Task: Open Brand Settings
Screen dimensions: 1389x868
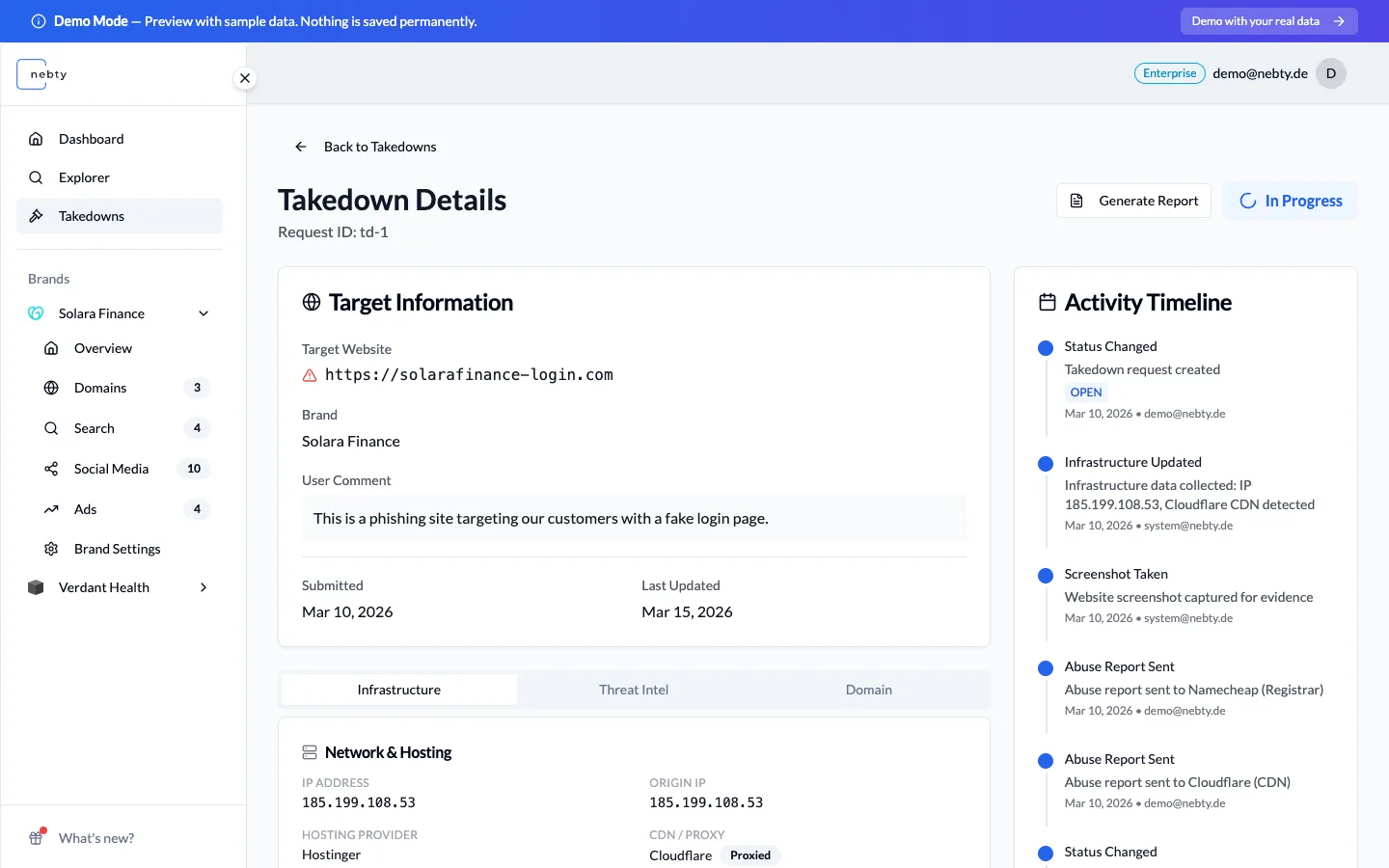Action: (127, 549)
